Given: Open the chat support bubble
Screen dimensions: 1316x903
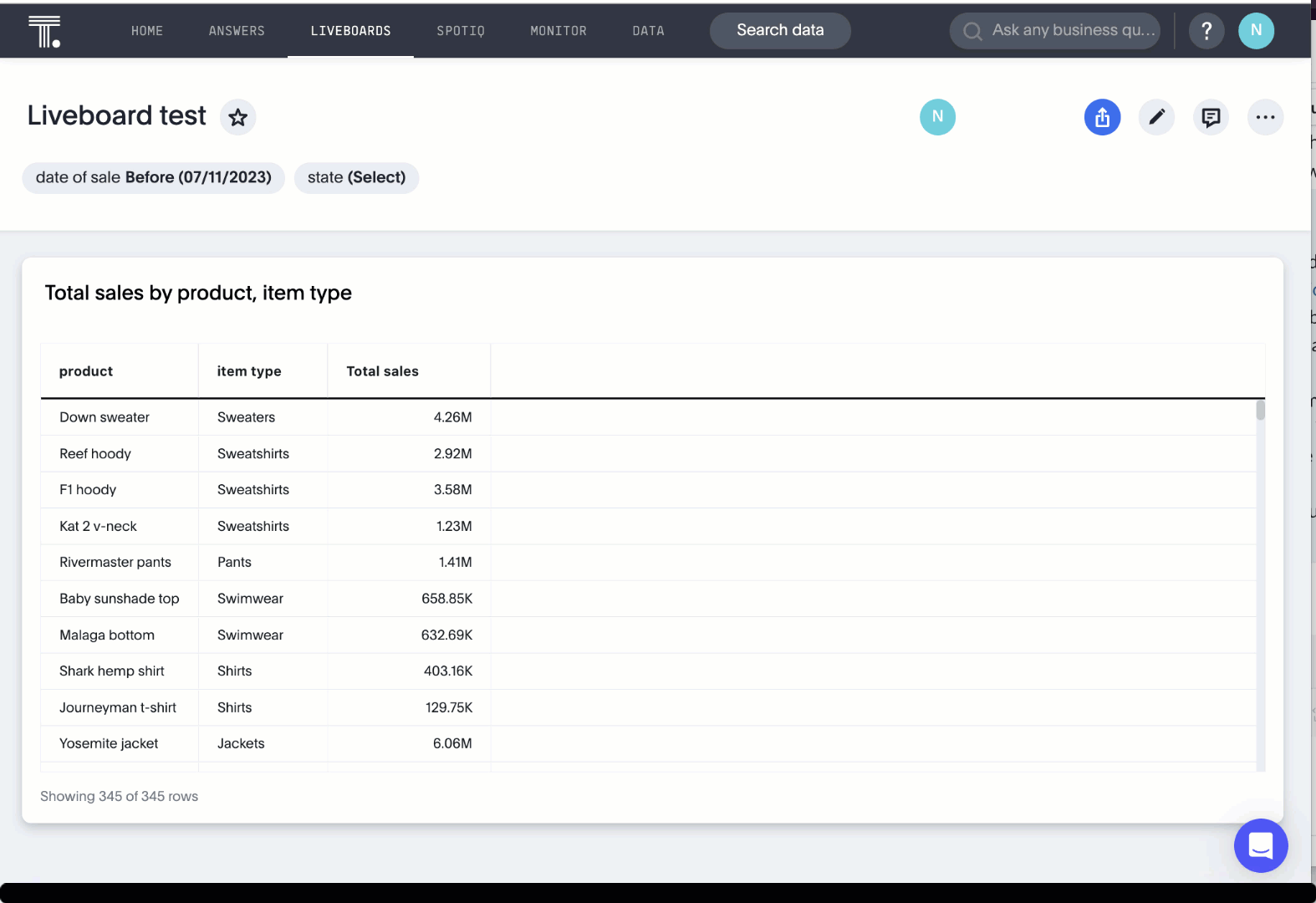Looking at the screenshot, I should click(1260, 845).
